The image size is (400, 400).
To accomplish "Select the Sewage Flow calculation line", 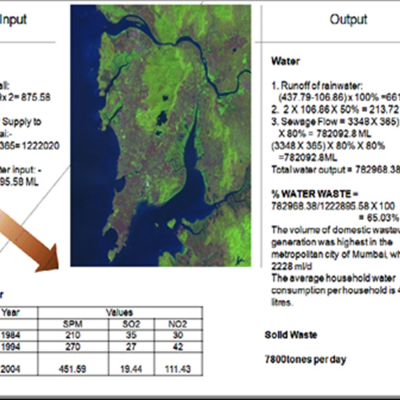I will click(x=335, y=121).
